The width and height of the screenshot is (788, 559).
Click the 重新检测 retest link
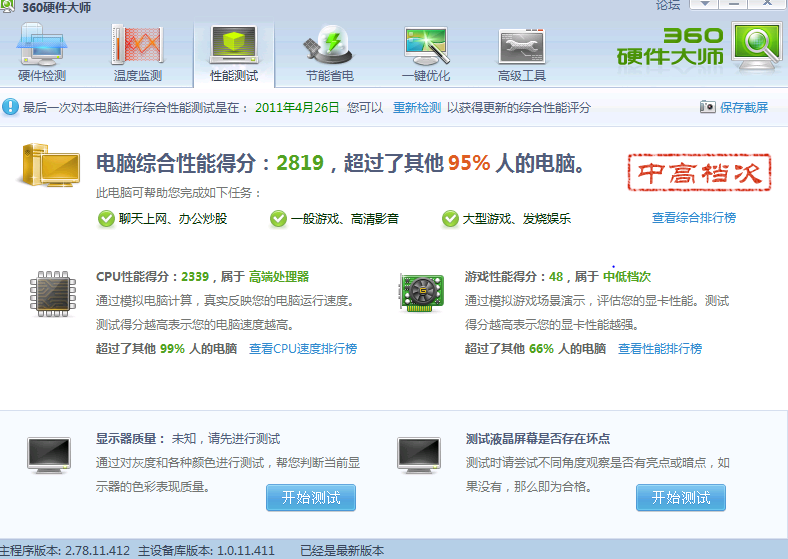coord(416,107)
